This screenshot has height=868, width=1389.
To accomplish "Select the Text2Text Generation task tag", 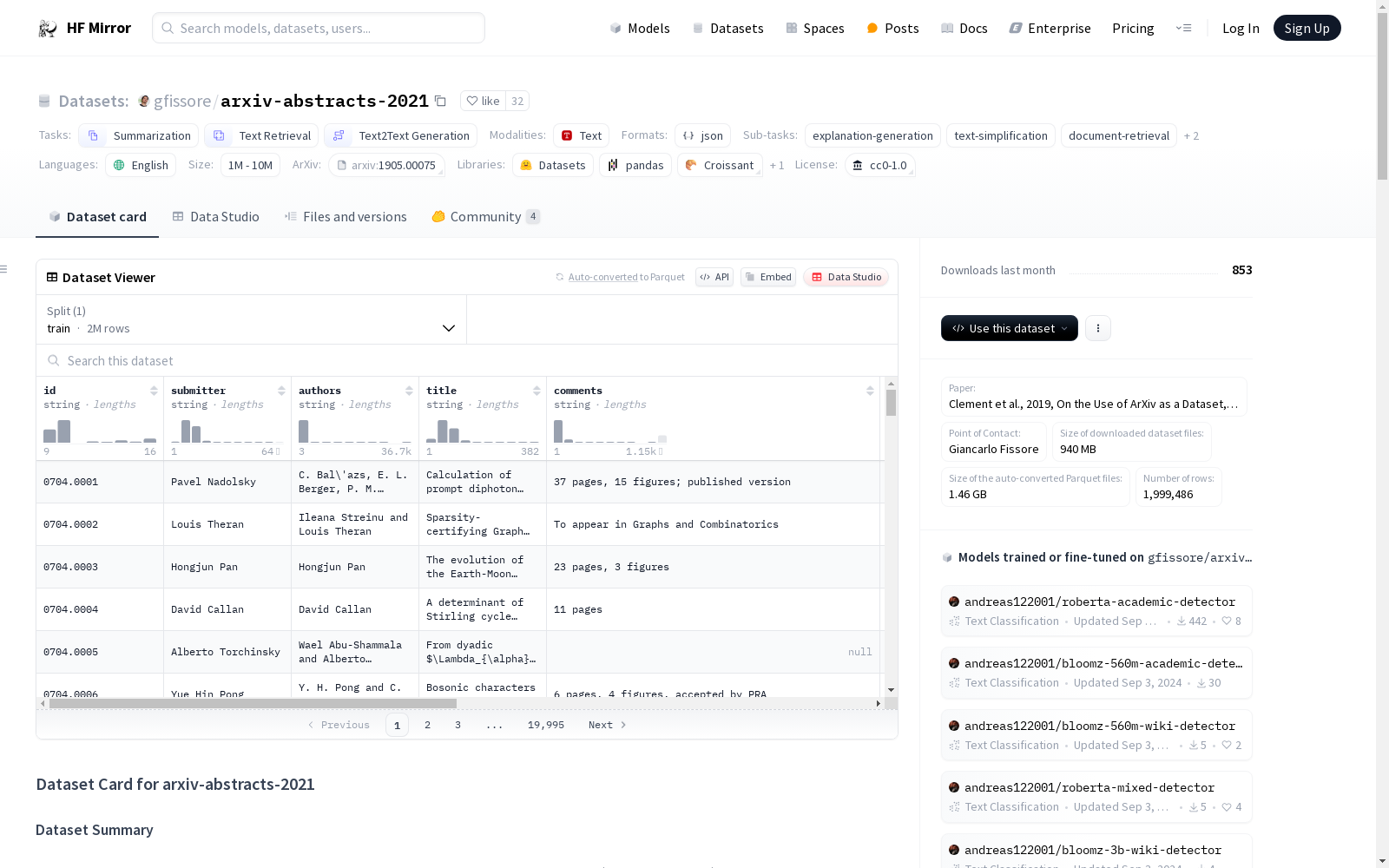I will (x=400, y=135).
